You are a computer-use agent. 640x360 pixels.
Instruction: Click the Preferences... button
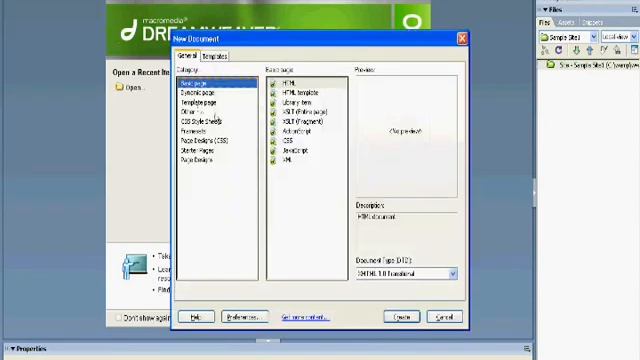coord(244,317)
